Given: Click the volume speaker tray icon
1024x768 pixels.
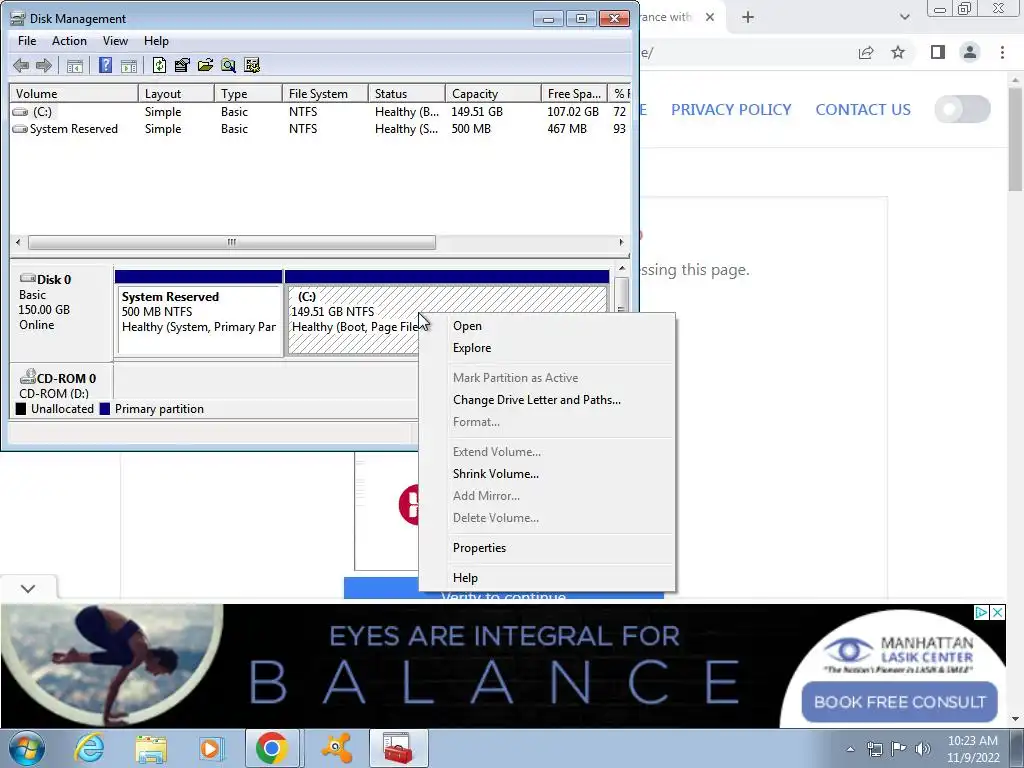Looking at the screenshot, I should pos(923,749).
